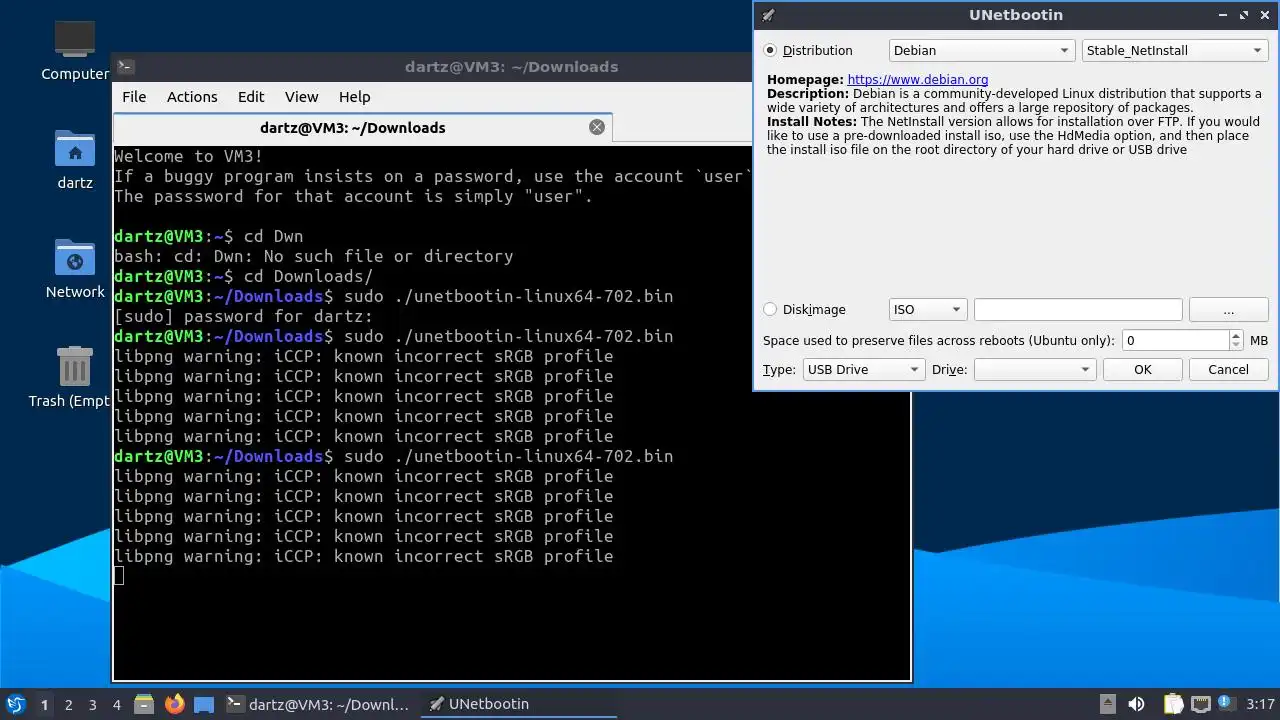Switch to virtual desktop 4
1280x720 pixels.
[116, 704]
